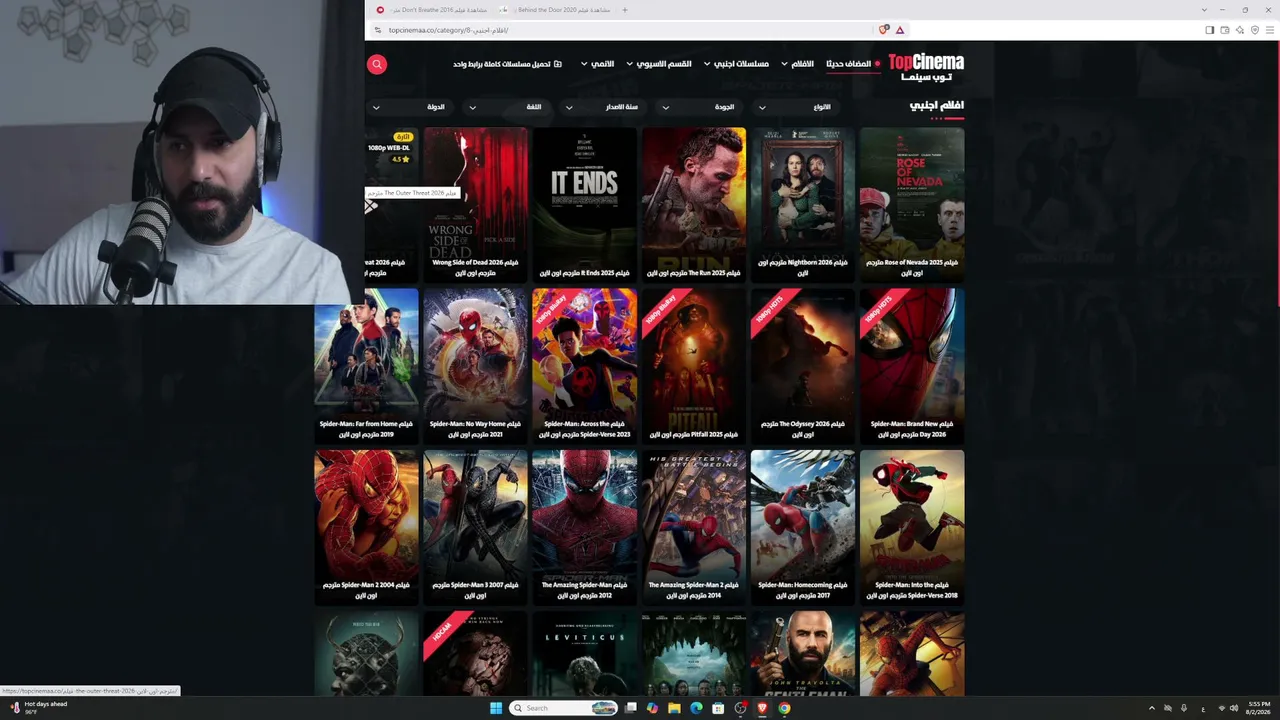1280x720 pixels.
Task: Open Spider-Man: No Way Home 2021 poster
Action: (476, 366)
